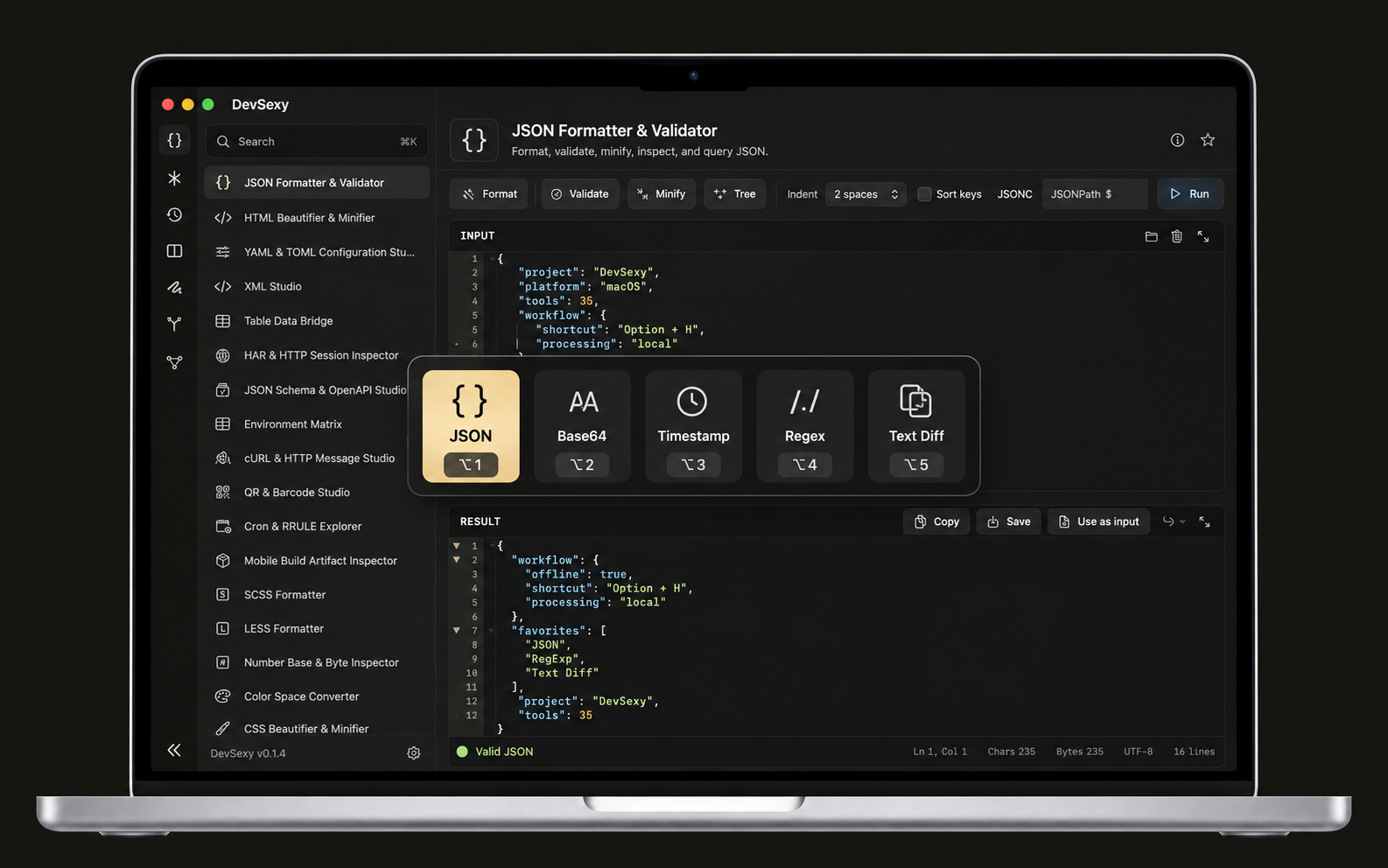Open CSS Beautifier & Minifier
The image size is (1388, 868).
[x=317, y=729]
